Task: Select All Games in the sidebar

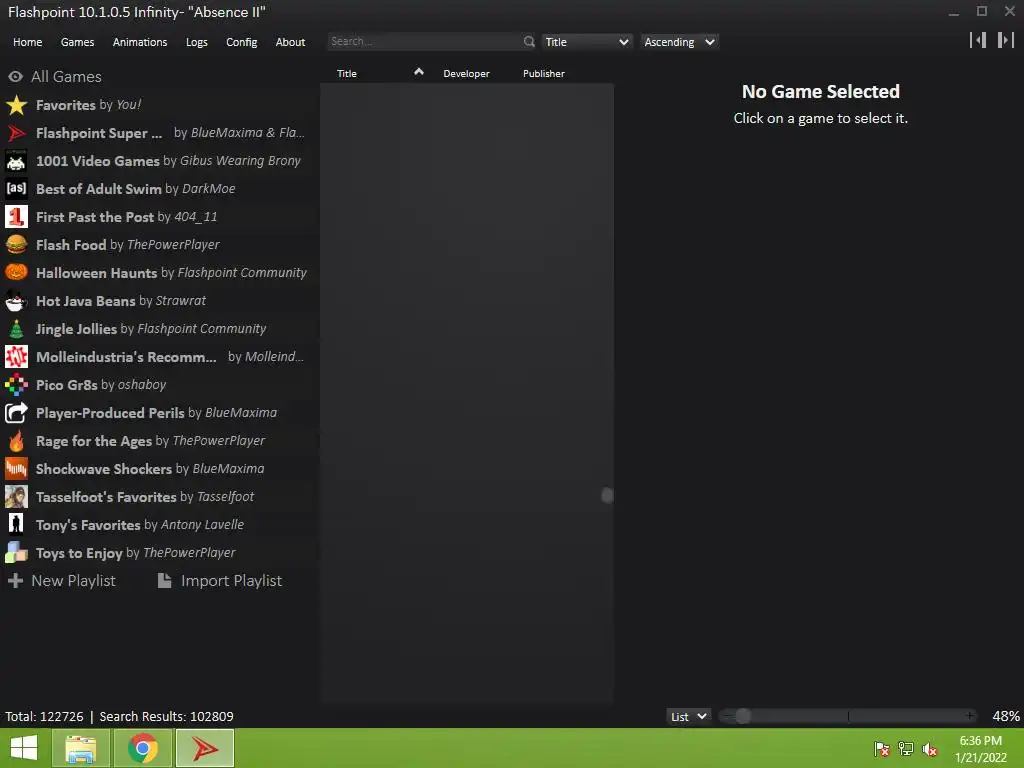Action: (x=55, y=76)
